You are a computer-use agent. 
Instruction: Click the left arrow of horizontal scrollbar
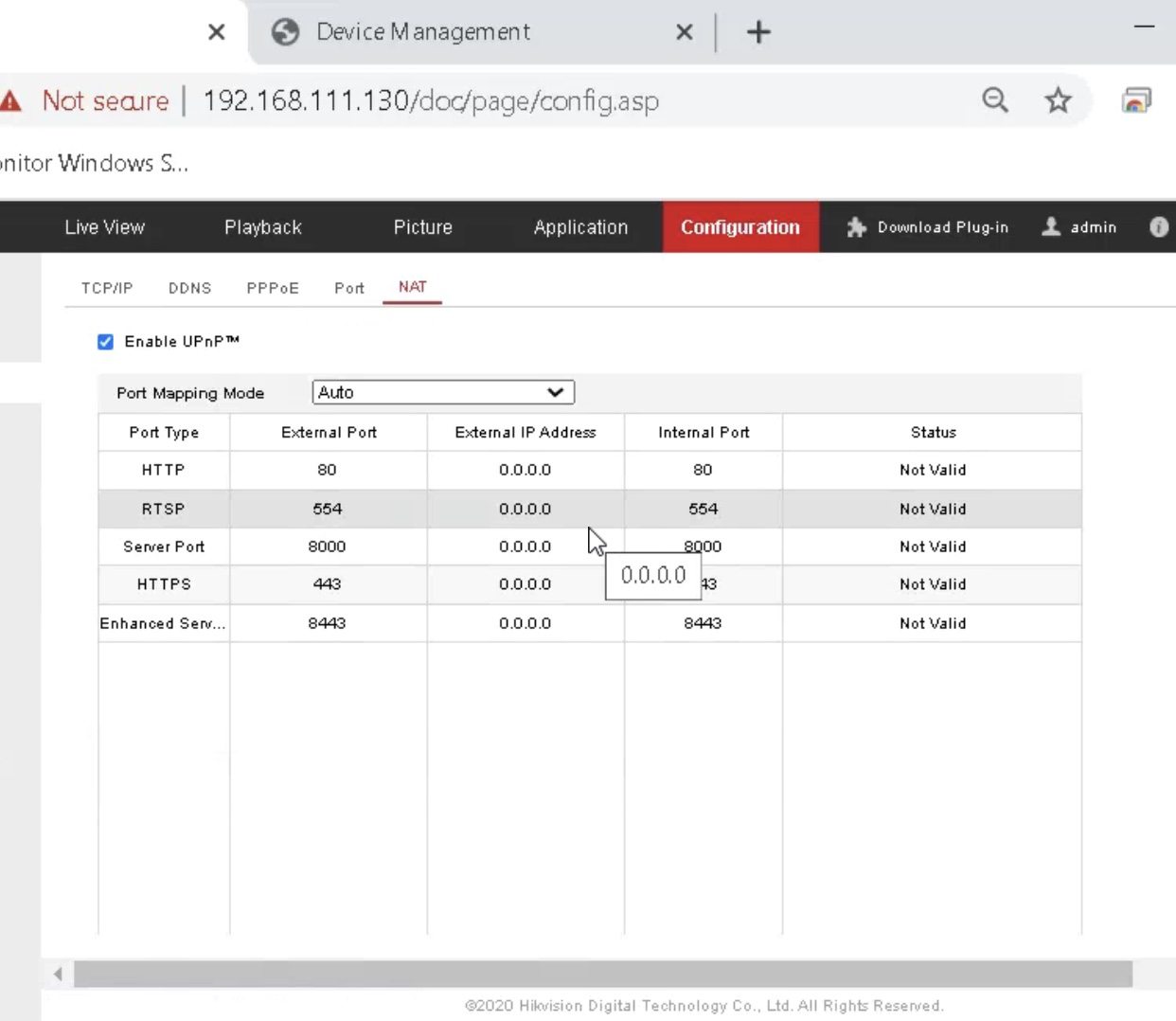pos(58,974)
